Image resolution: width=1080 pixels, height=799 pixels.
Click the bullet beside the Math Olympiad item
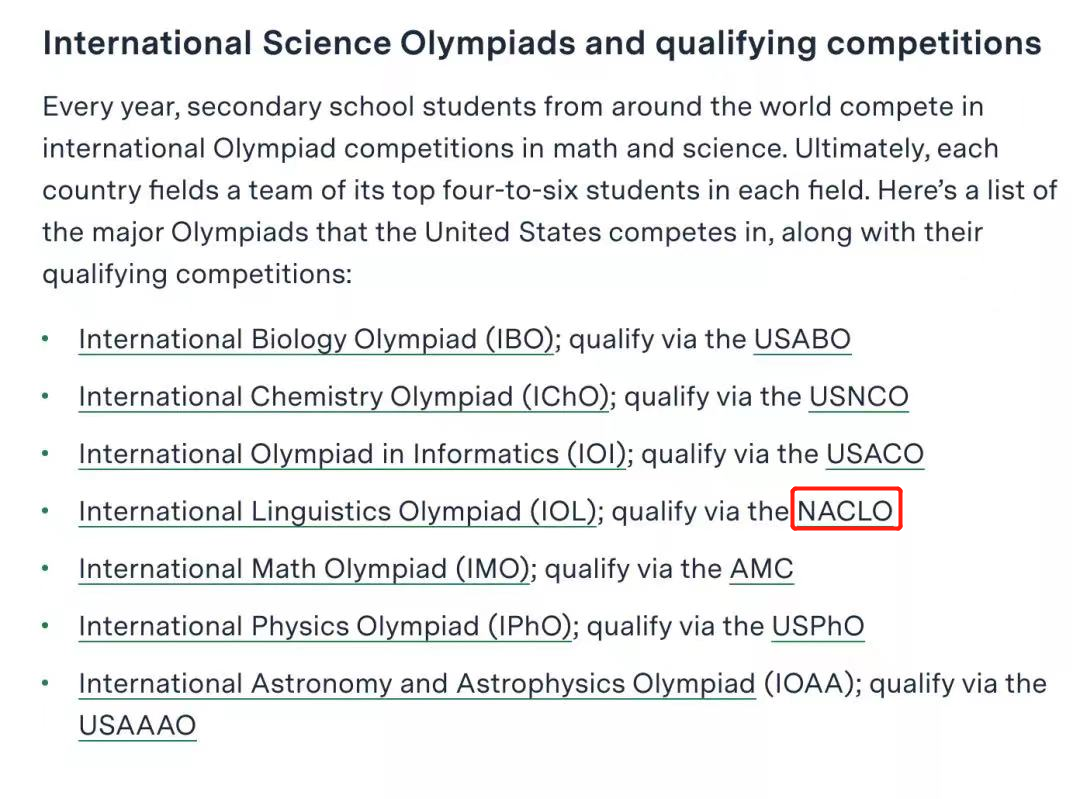46,569
